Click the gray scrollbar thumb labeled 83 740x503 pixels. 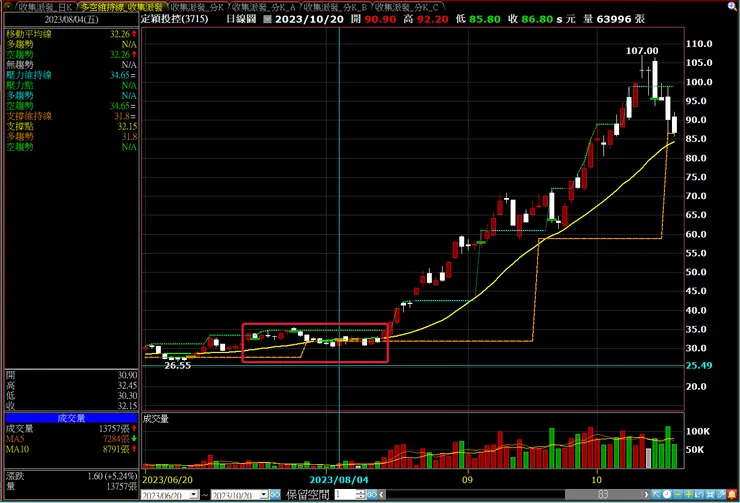[x=603, y=495]
